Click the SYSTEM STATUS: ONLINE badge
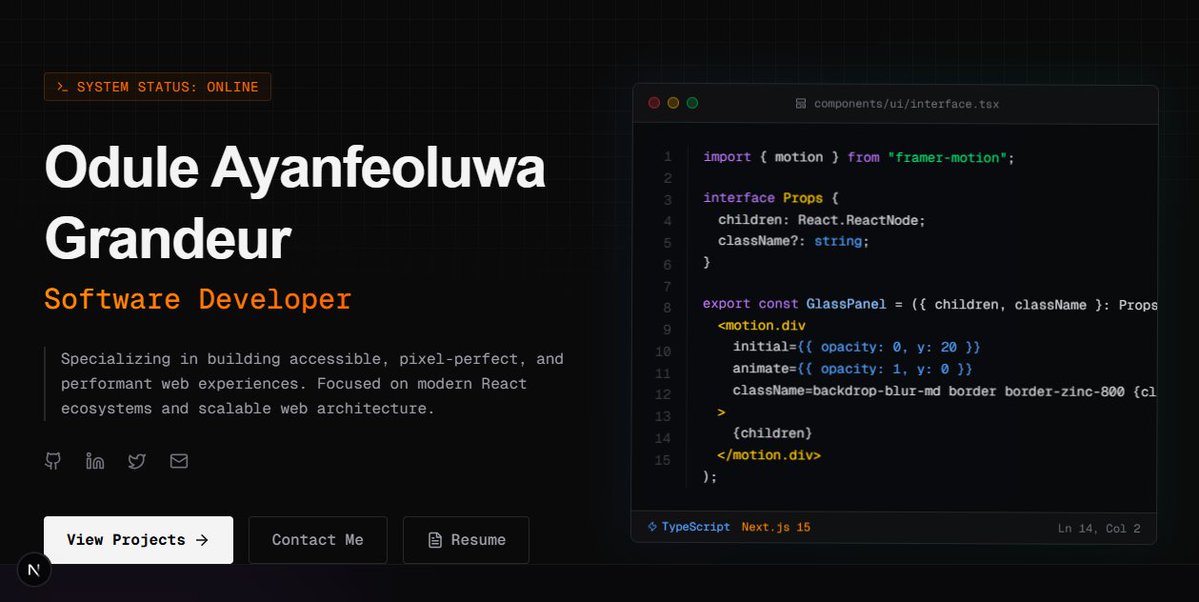 click(x=157, y=86)
